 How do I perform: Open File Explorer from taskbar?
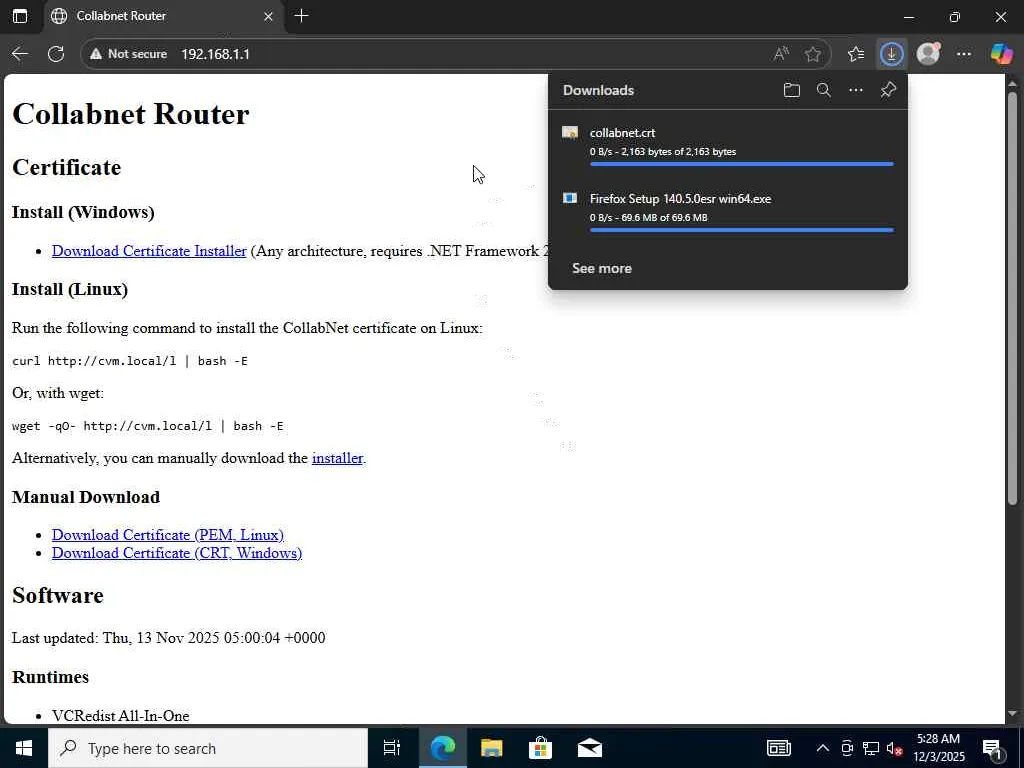491,748
